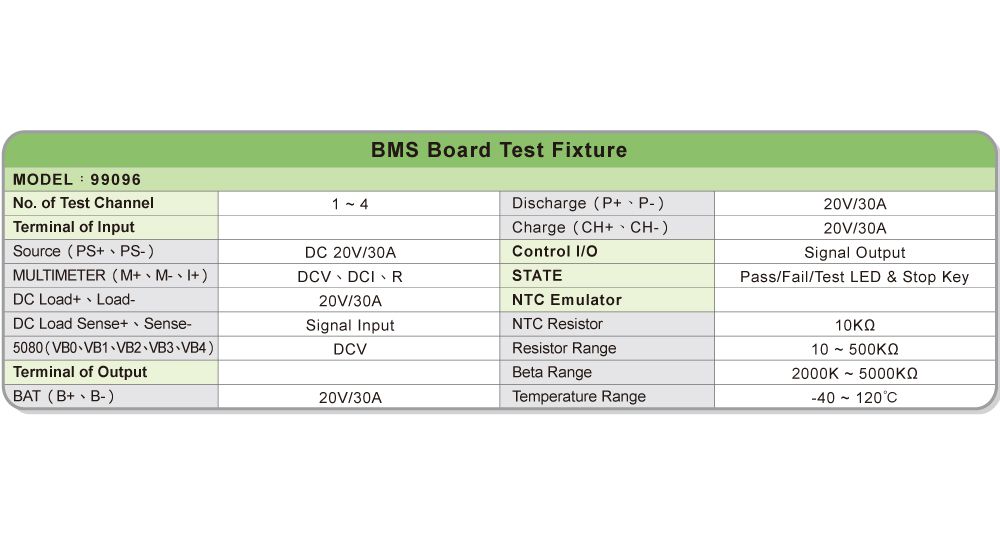Select the BAT (B+, B-) label
Image resolution: width=1000 pixels, height=551 pixels.
(64, 396)
